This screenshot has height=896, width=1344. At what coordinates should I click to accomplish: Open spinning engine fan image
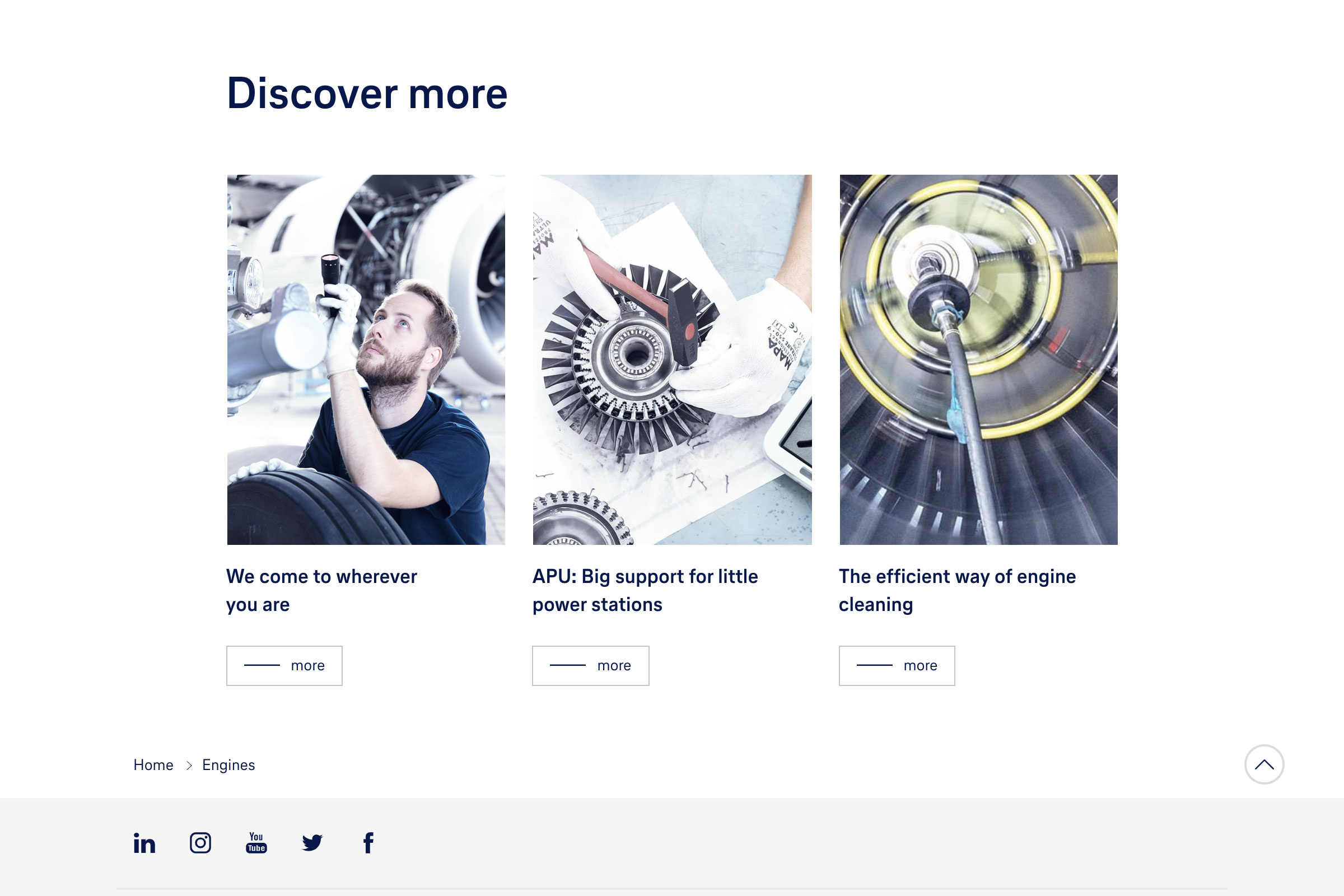tap(978, 360)
